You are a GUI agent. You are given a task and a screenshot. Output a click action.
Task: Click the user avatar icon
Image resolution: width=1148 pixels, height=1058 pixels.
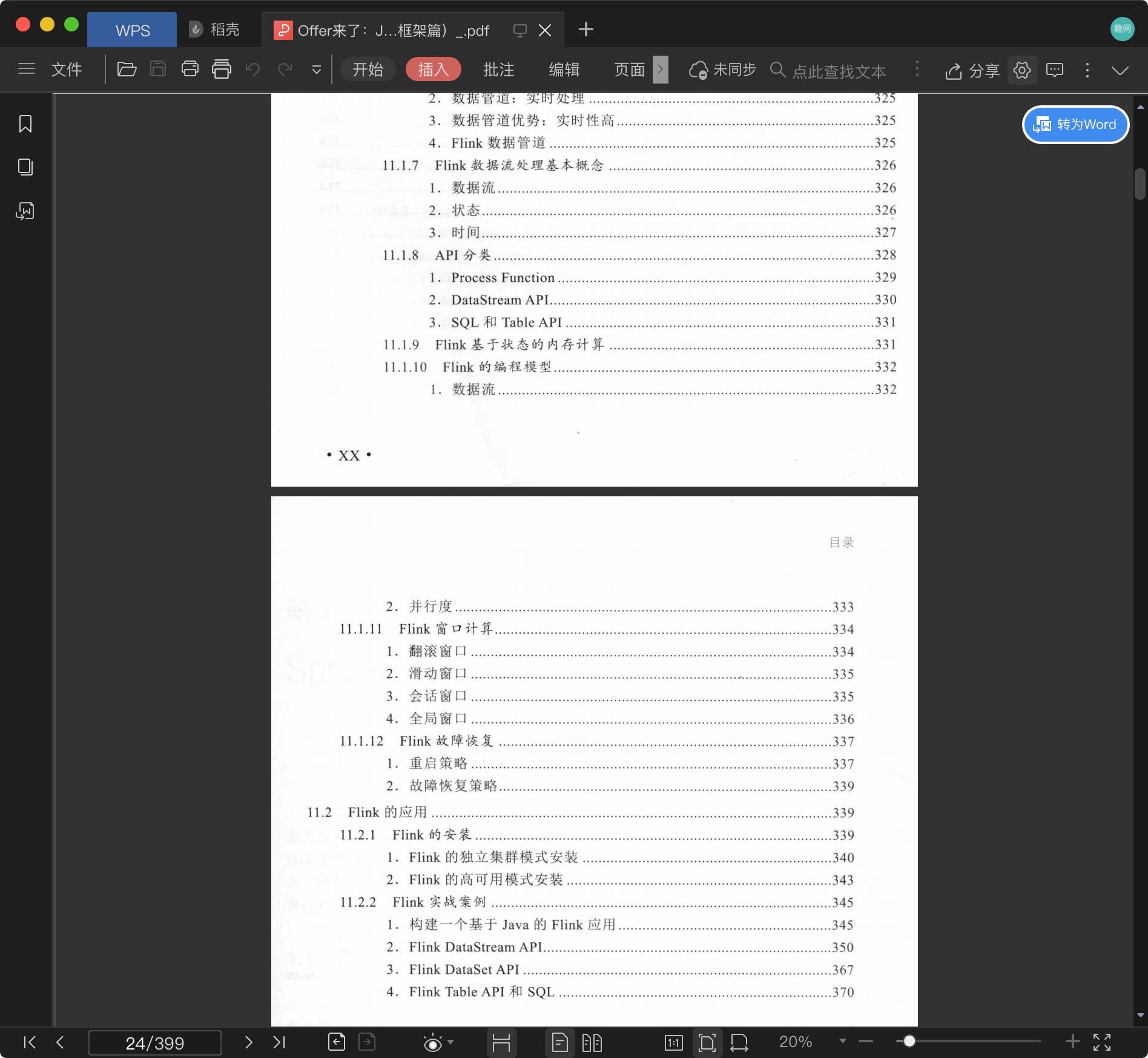[1122, 29]
